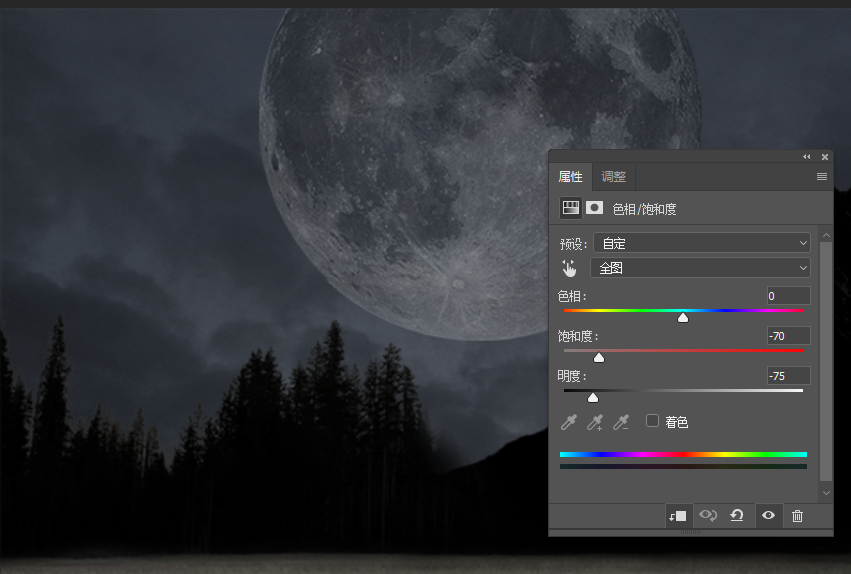
Task: View previous state of adjustment
Action: click(708, 515)
